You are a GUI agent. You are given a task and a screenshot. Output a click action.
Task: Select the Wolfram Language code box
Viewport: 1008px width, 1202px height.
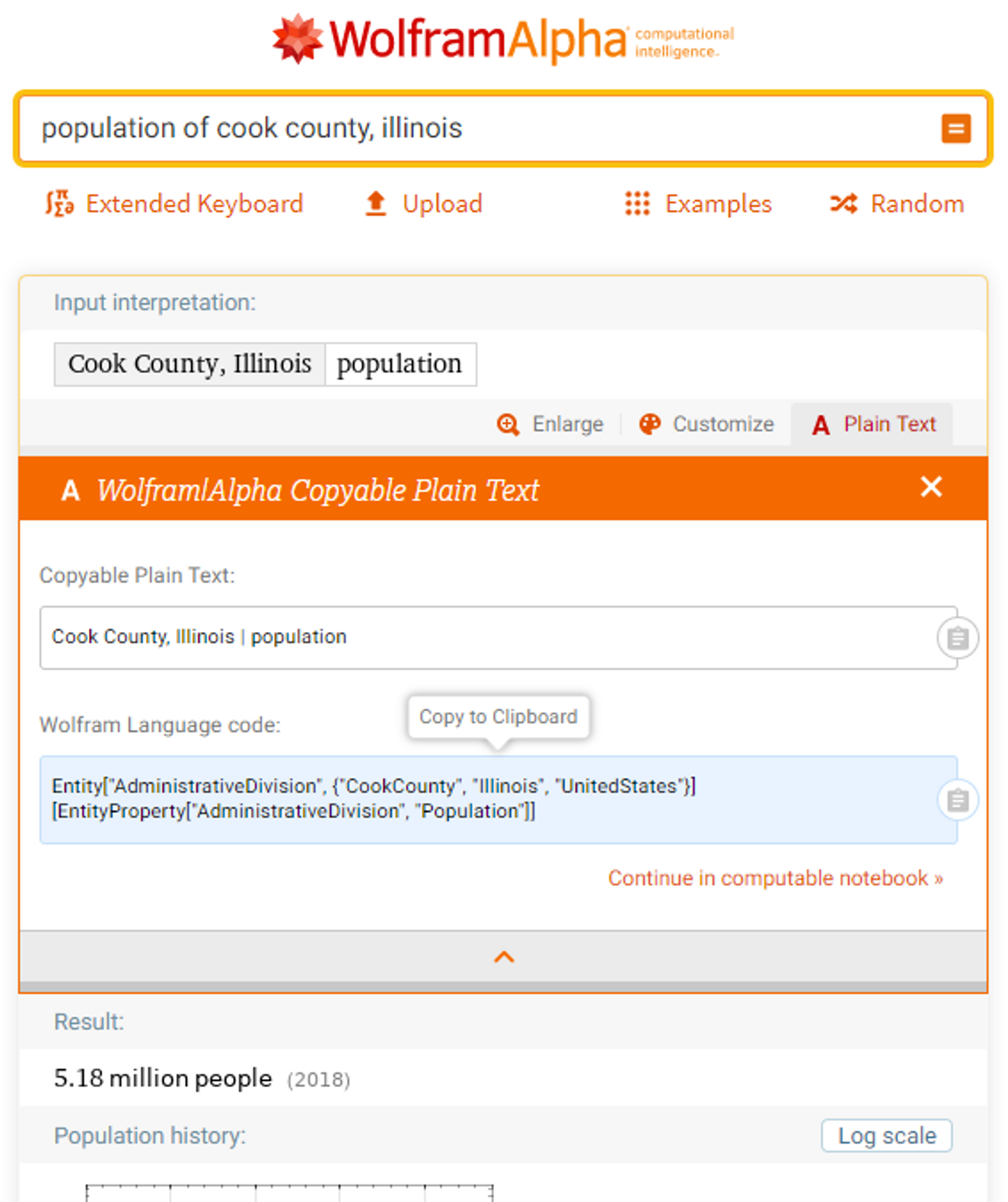click(498, 800)
